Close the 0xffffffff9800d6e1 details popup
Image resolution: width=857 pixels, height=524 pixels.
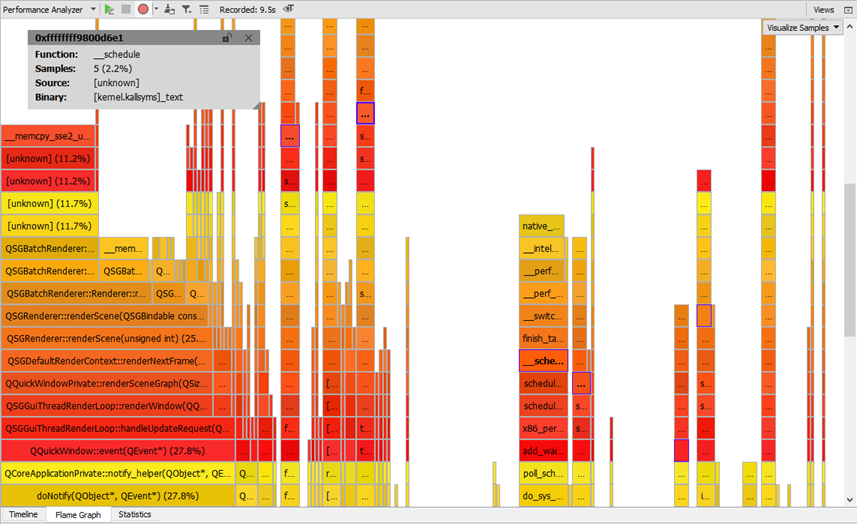coord(248,38)
